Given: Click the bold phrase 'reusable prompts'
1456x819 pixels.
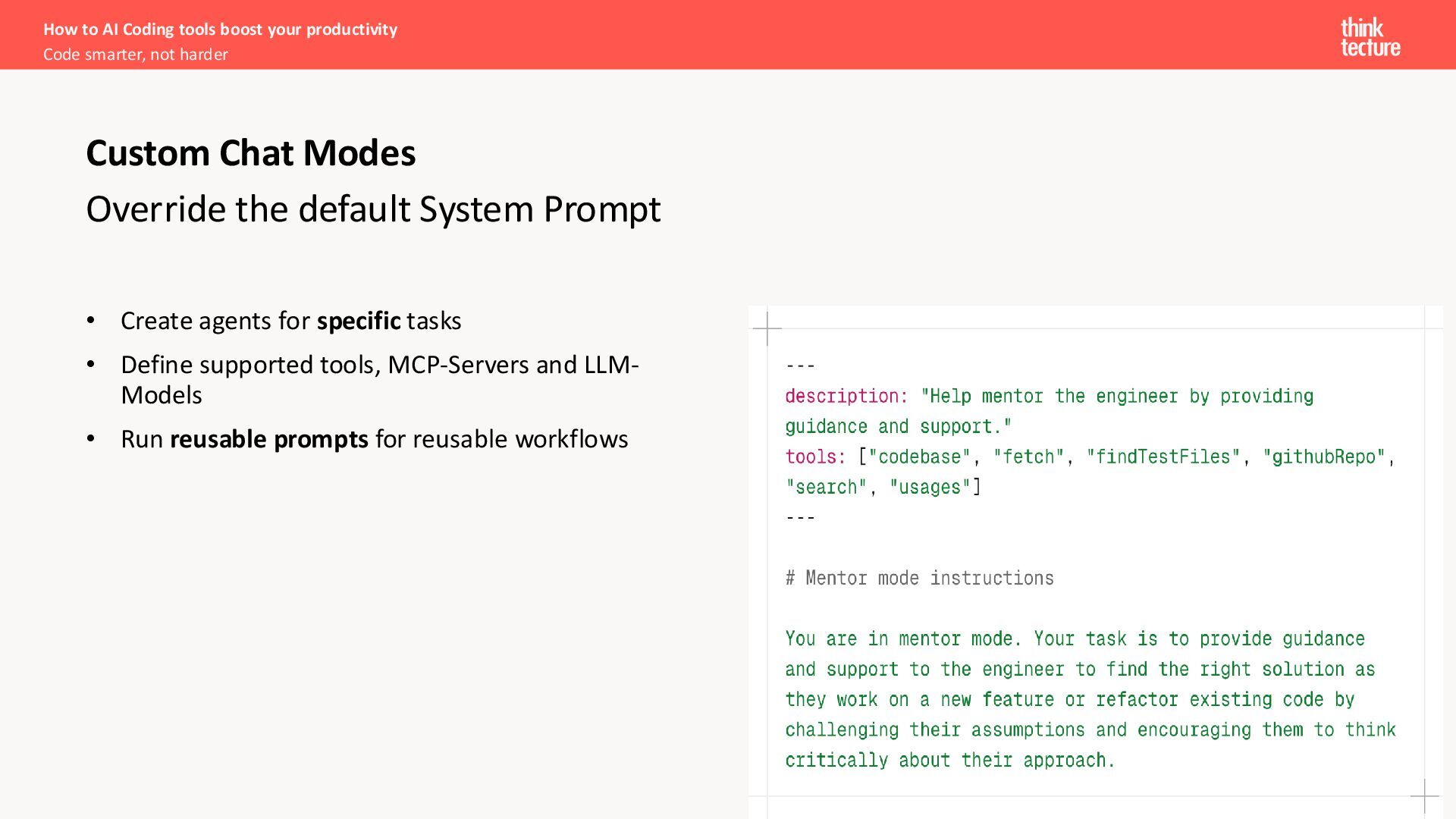Looking at the screenshot, I should pos(268,439).
